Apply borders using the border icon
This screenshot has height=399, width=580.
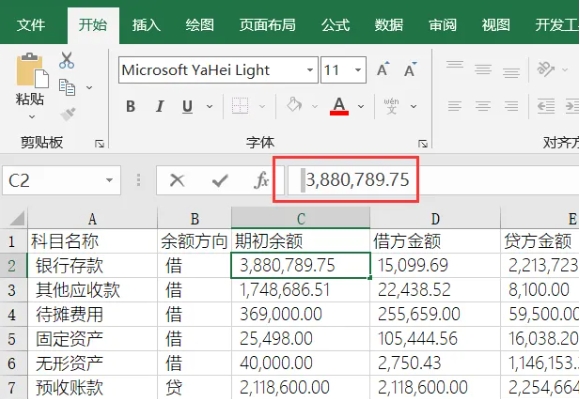tap(240, 106)
